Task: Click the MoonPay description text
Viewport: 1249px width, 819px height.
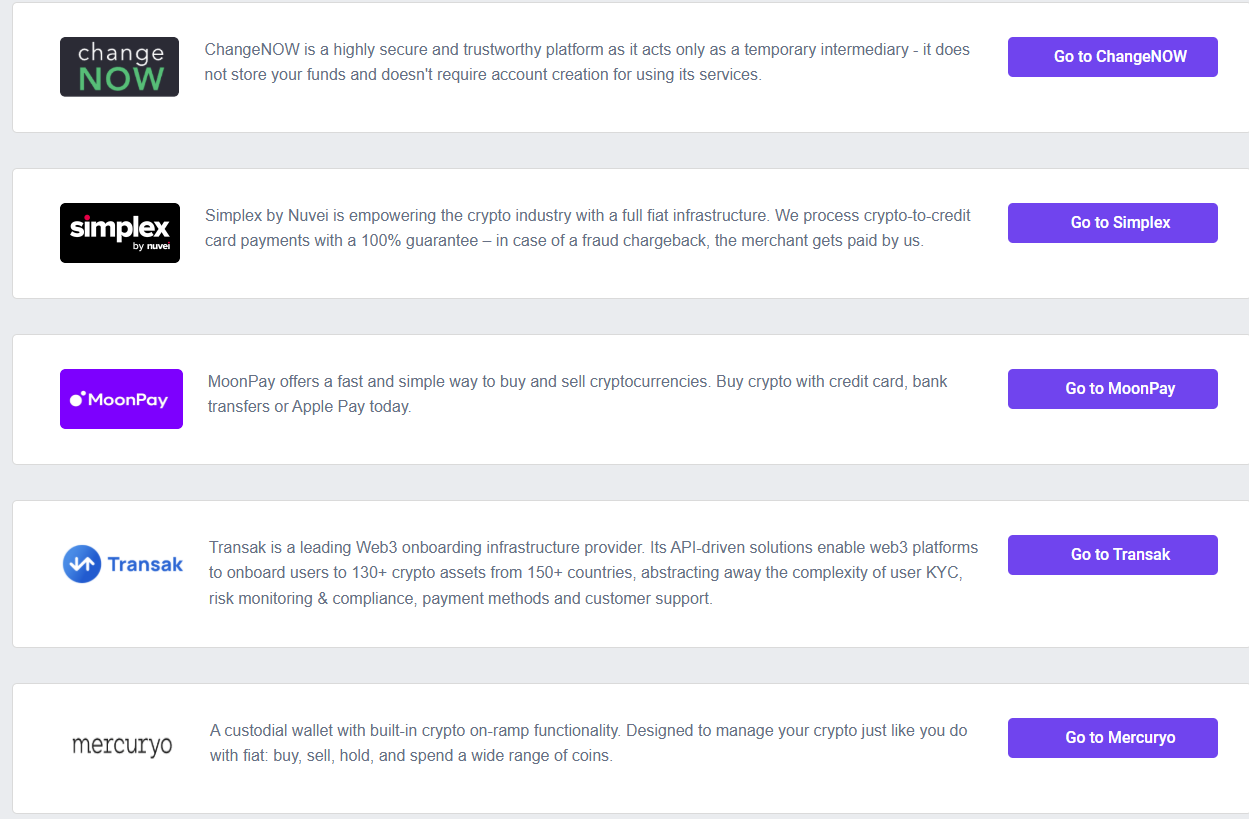Action: [x=577, y=394]
